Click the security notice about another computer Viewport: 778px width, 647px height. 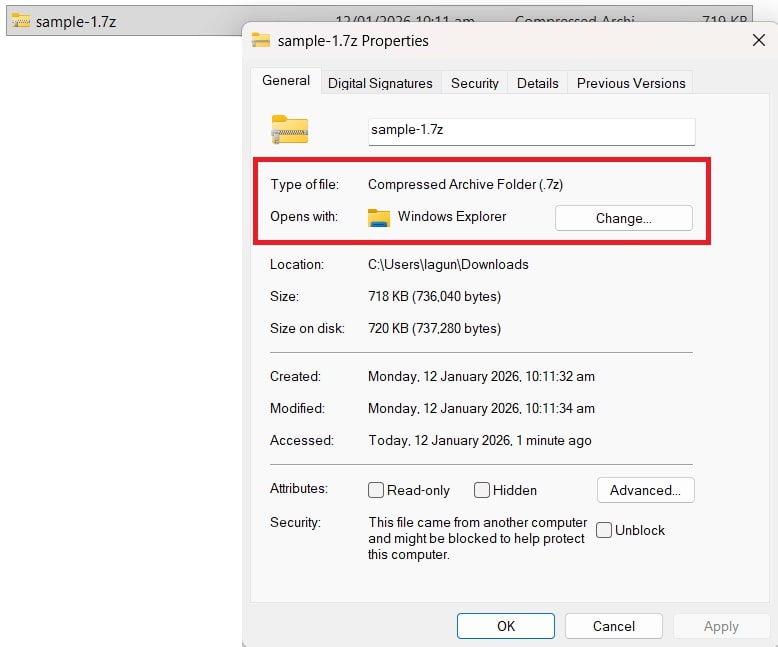[x=477, y=538]
